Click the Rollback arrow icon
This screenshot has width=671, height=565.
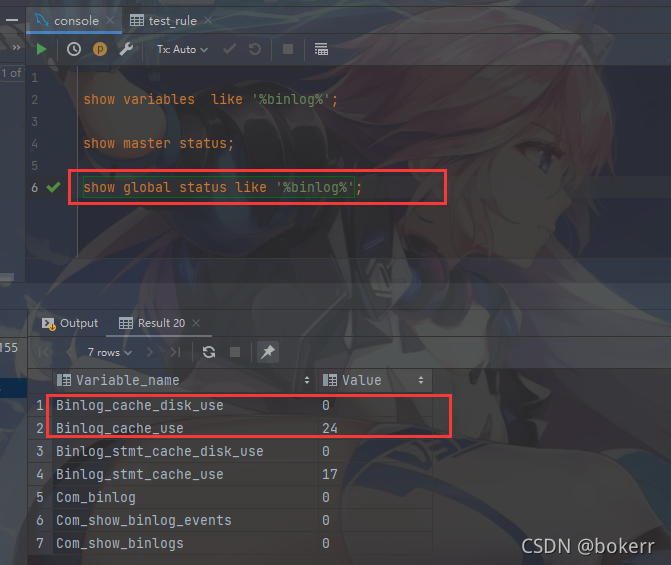point(255,50)
